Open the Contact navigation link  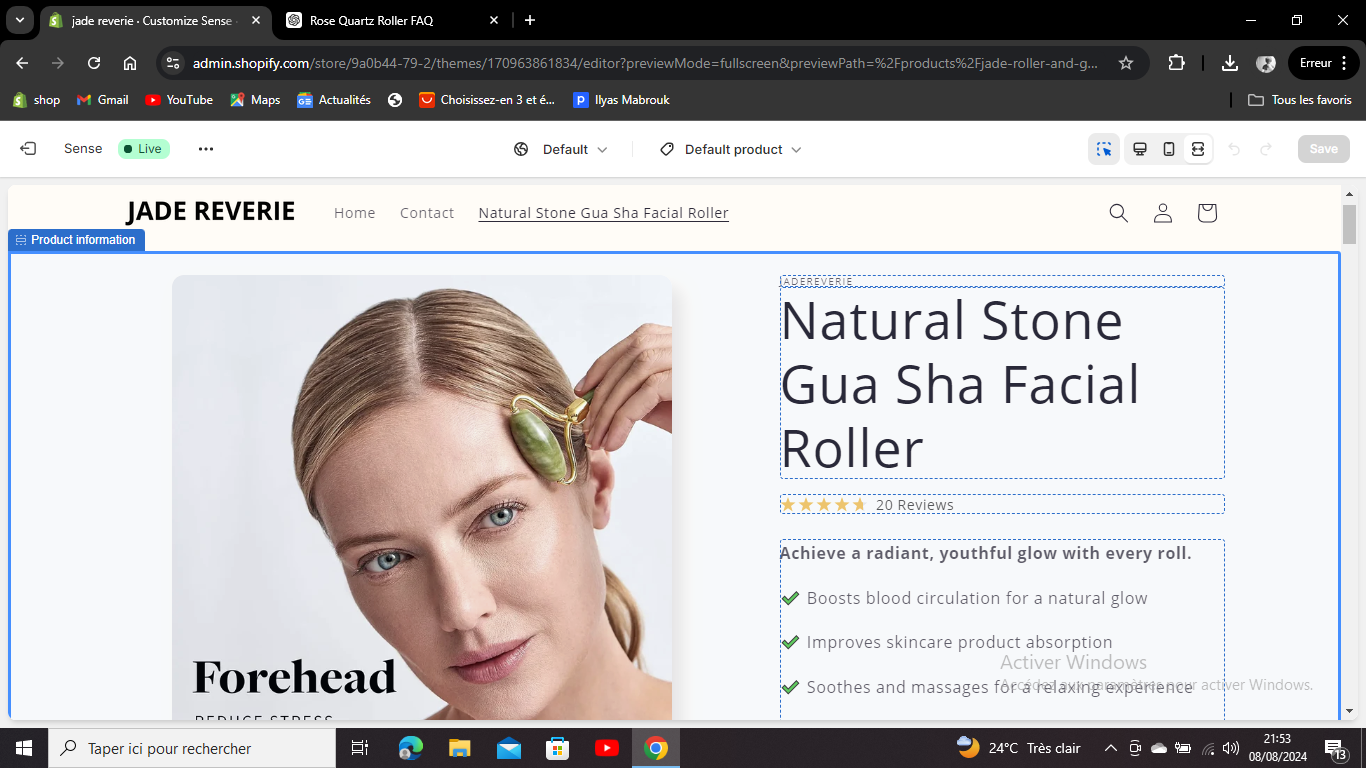(x=427, y=213)
